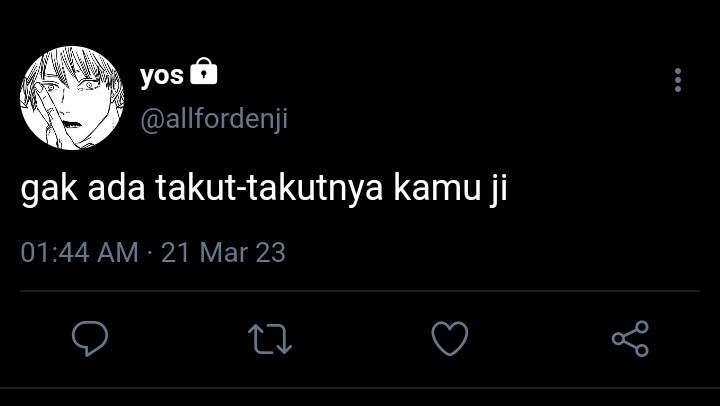Toggle the heart to favorite this tweet
The height and width of the screenshot is (406, 720).
450,338
